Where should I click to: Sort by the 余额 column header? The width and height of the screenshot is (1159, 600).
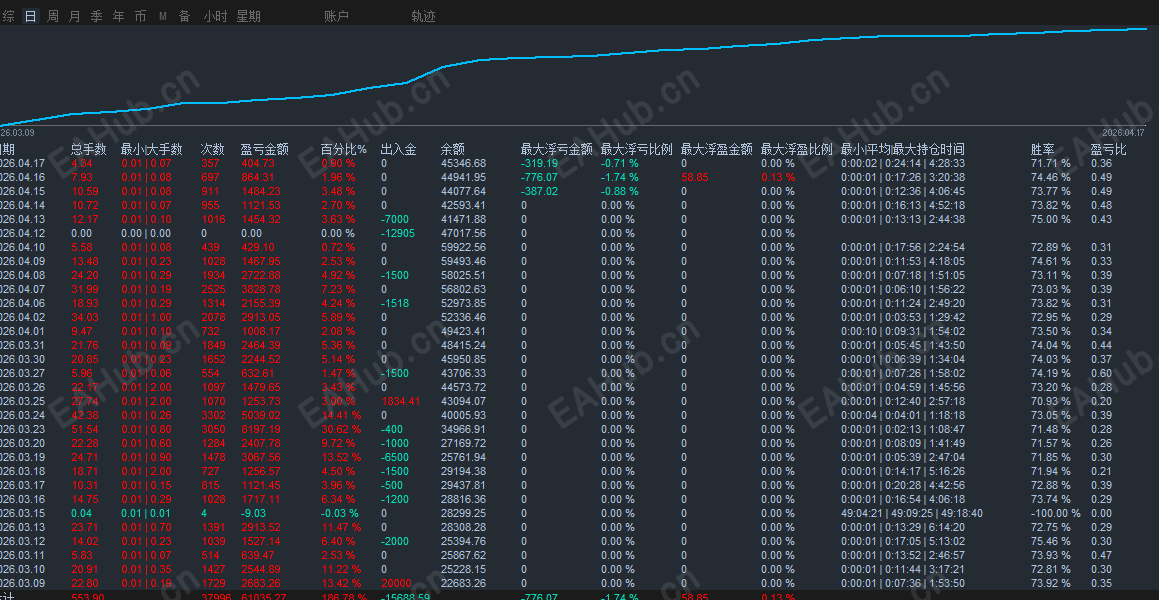[453, 149]
